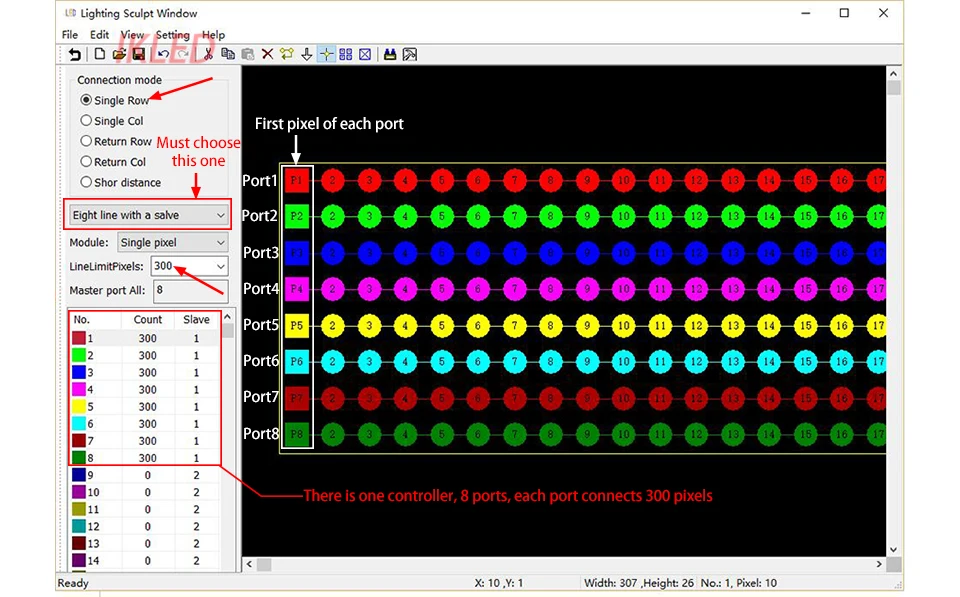Screen dimensions: 960x597
Task: Click the port list scroll-up arrow
Action: [228, 317]
